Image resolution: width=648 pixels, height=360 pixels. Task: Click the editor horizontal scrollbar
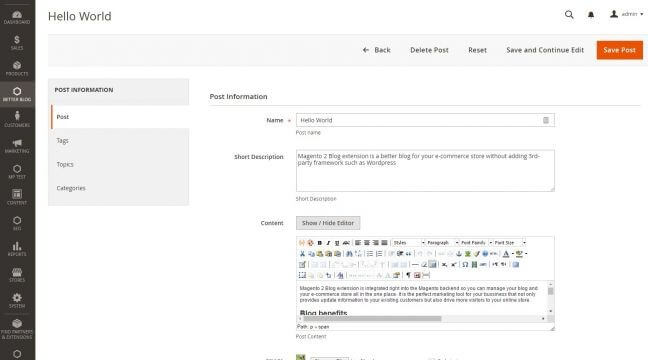(372, 319)
